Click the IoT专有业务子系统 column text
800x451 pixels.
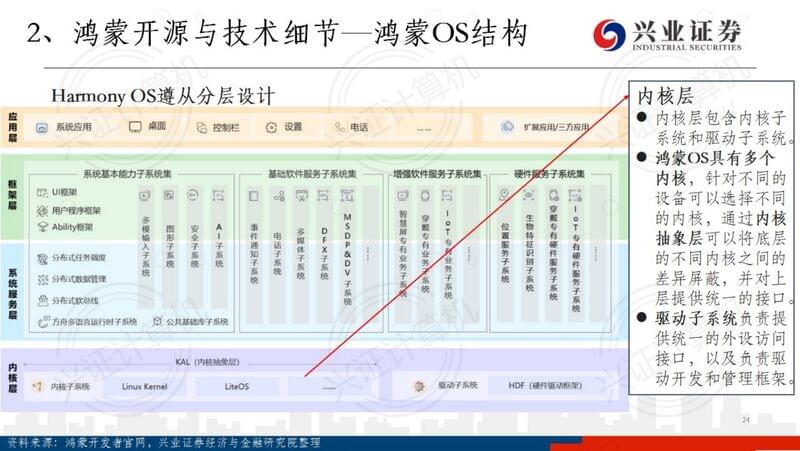tap(448, 254)
